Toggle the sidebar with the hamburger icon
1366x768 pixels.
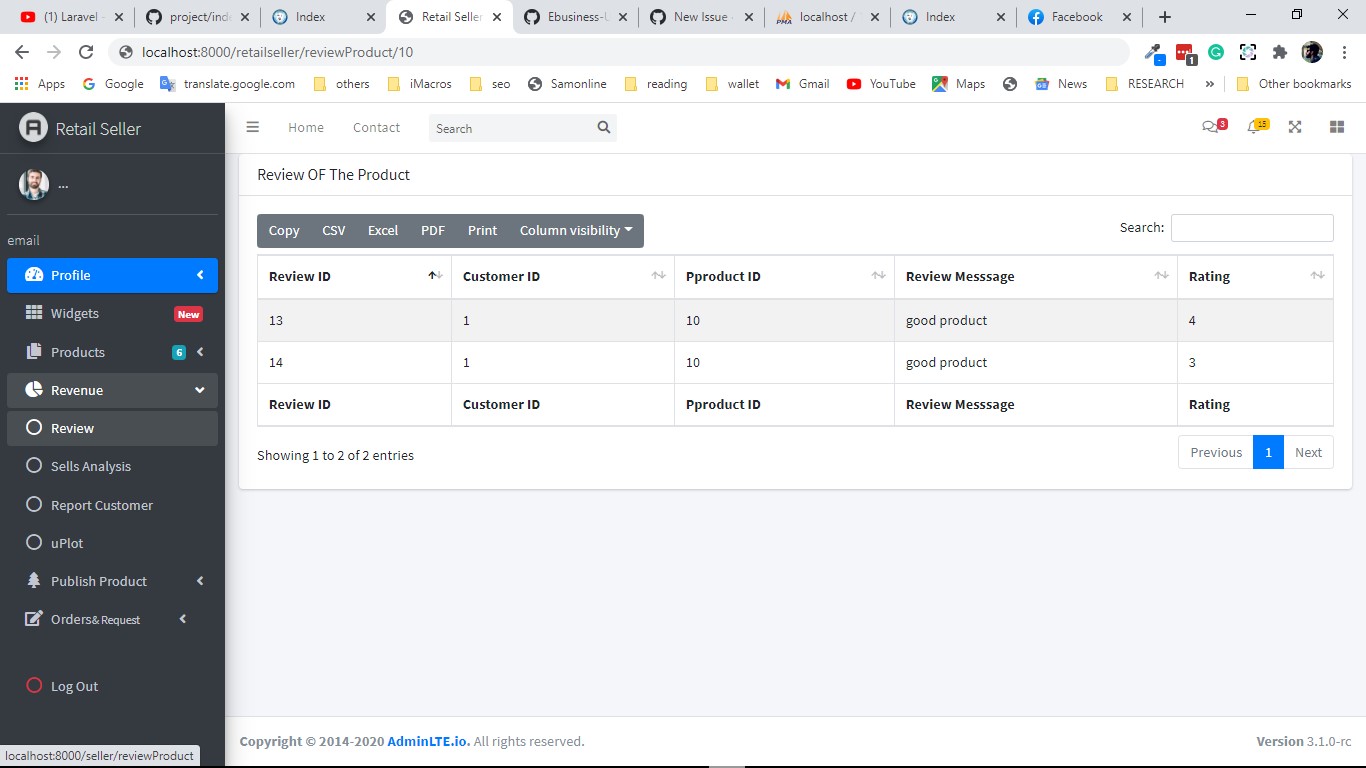click(x=253, y=127)
